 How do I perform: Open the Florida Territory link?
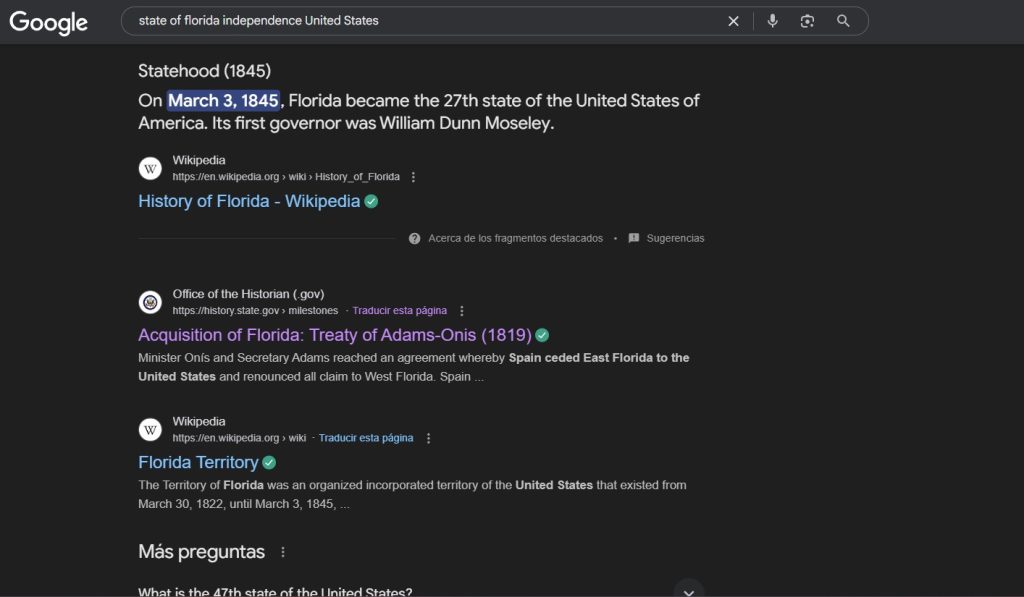coord(199,462)
